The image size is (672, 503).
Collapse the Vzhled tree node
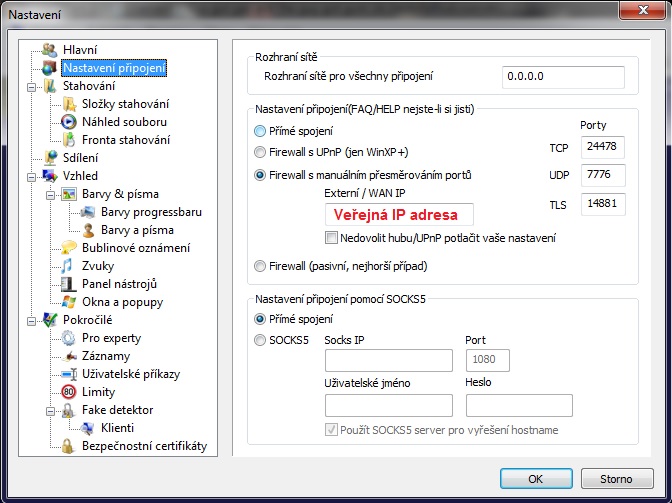pos(33,176)
